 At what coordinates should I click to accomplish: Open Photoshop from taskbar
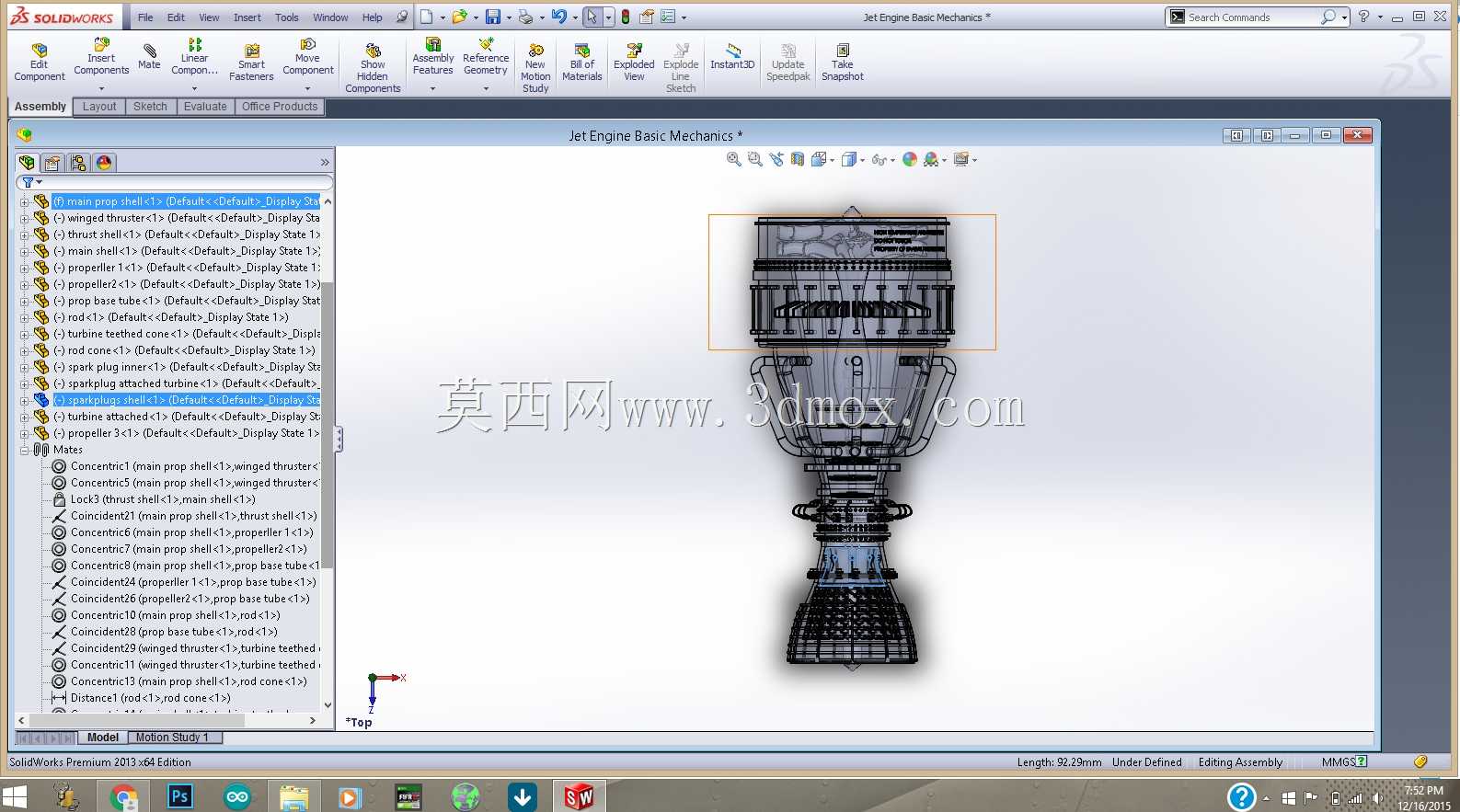click(x=179, y=796)
